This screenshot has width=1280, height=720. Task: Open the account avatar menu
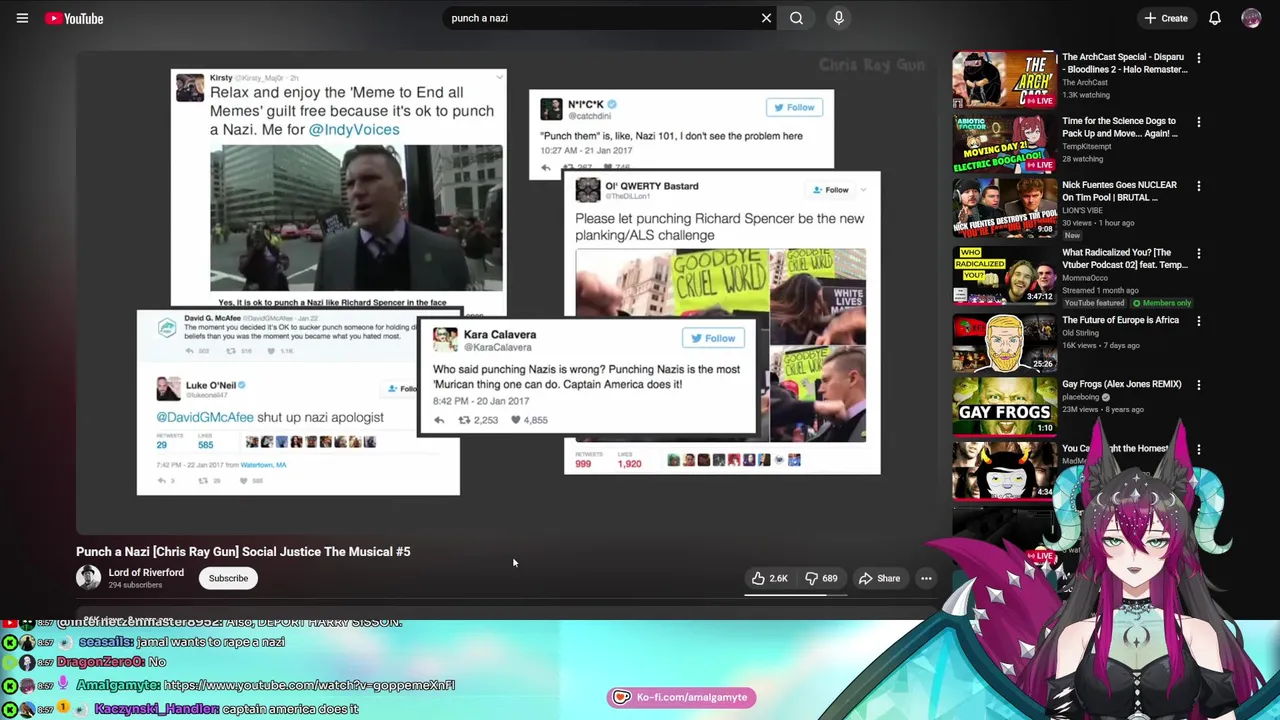(x=1251, y=18)
